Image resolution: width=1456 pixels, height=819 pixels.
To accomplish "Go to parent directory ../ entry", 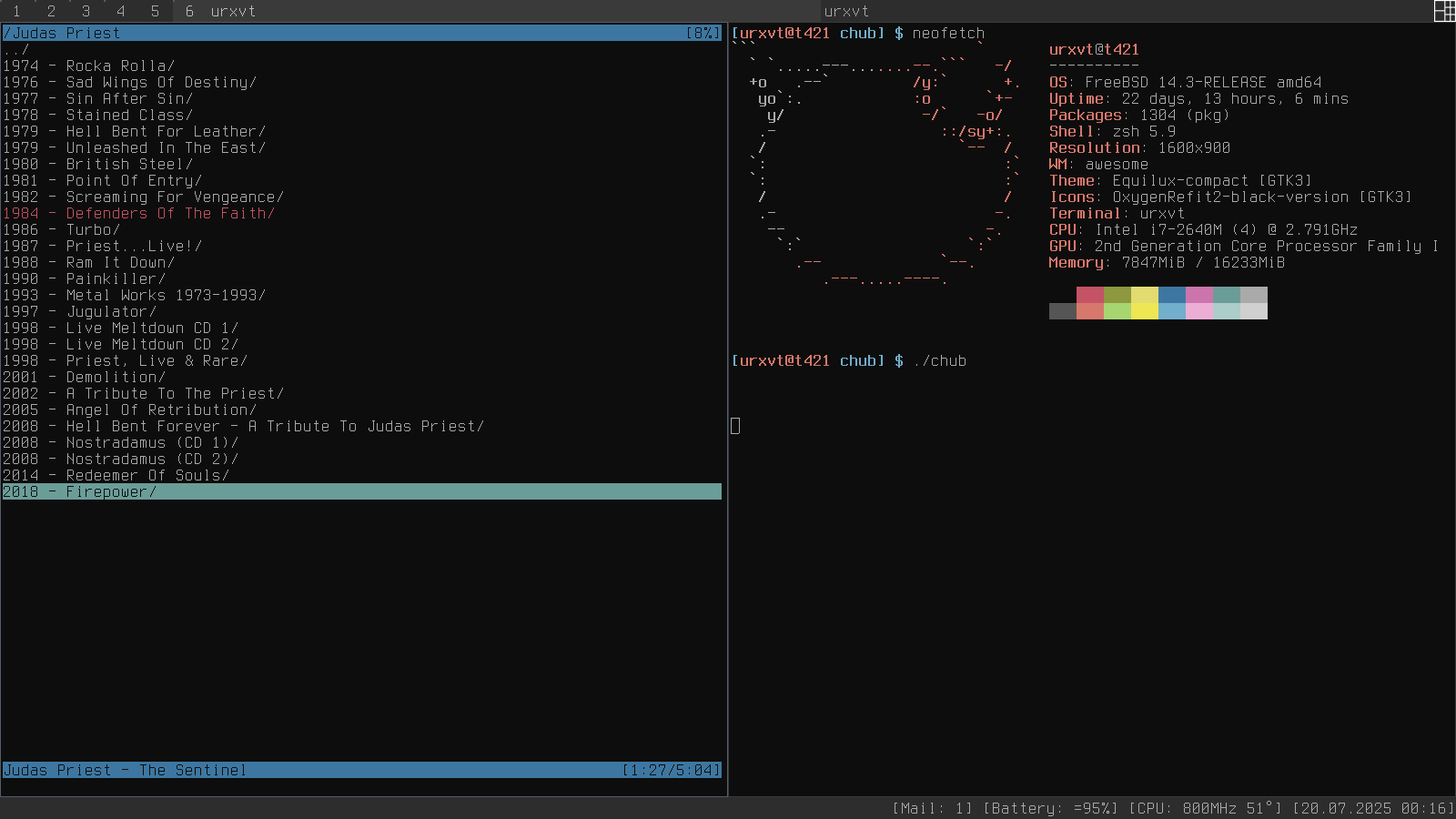I will pyautogui.click(x=16, y=49).
